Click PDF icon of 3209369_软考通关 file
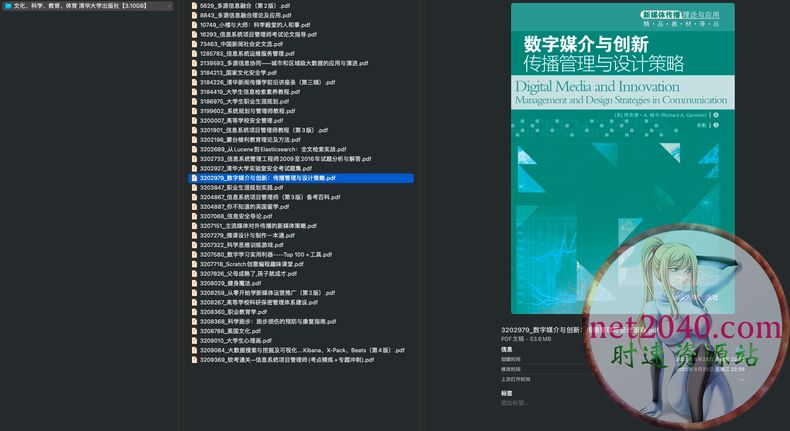 pos(195,360)
